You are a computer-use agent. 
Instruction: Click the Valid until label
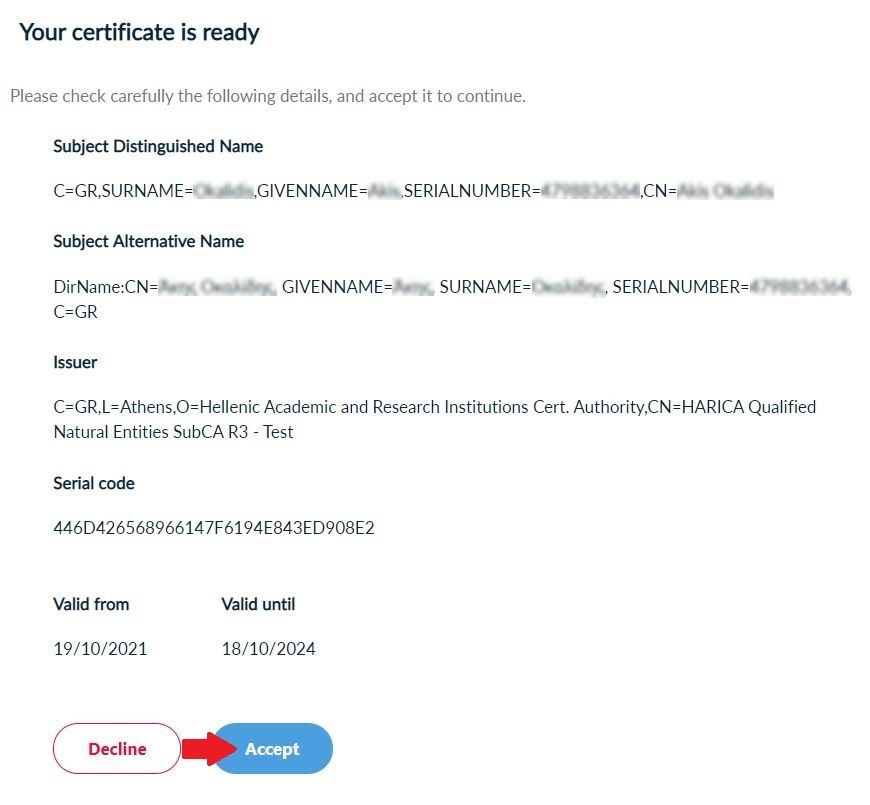[x=258, y=604]
